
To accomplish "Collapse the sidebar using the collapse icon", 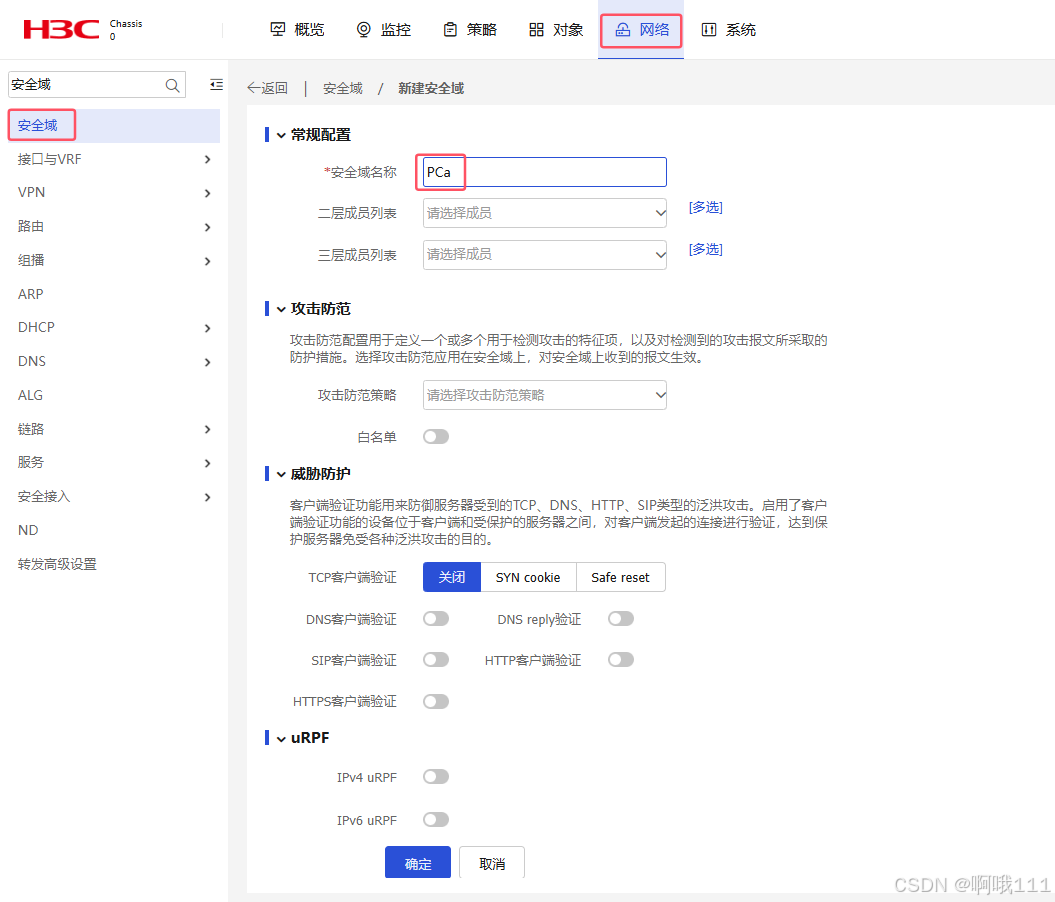I will tap(216, 84).
